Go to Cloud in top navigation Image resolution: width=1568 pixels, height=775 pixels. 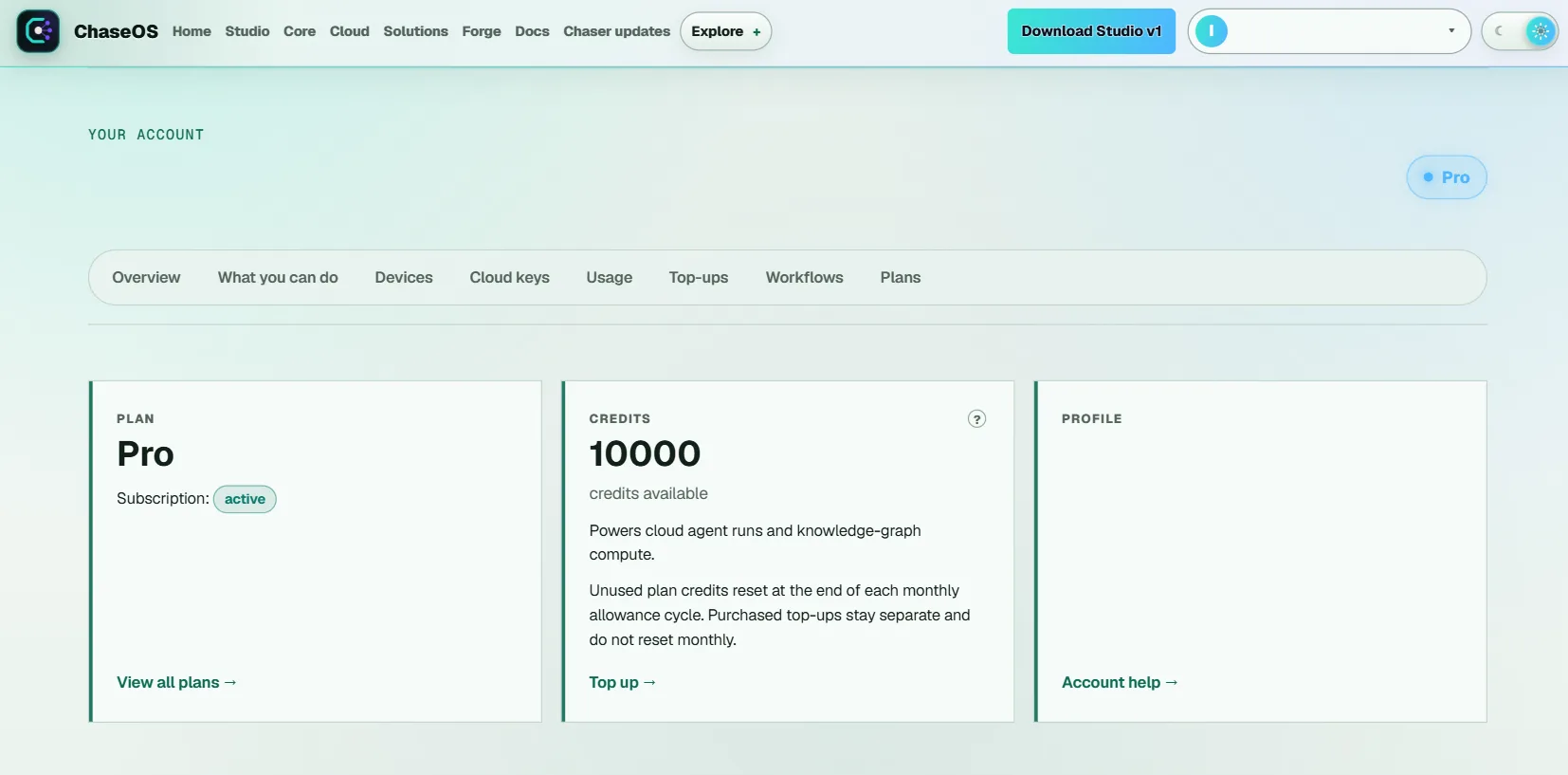(350, 31)
